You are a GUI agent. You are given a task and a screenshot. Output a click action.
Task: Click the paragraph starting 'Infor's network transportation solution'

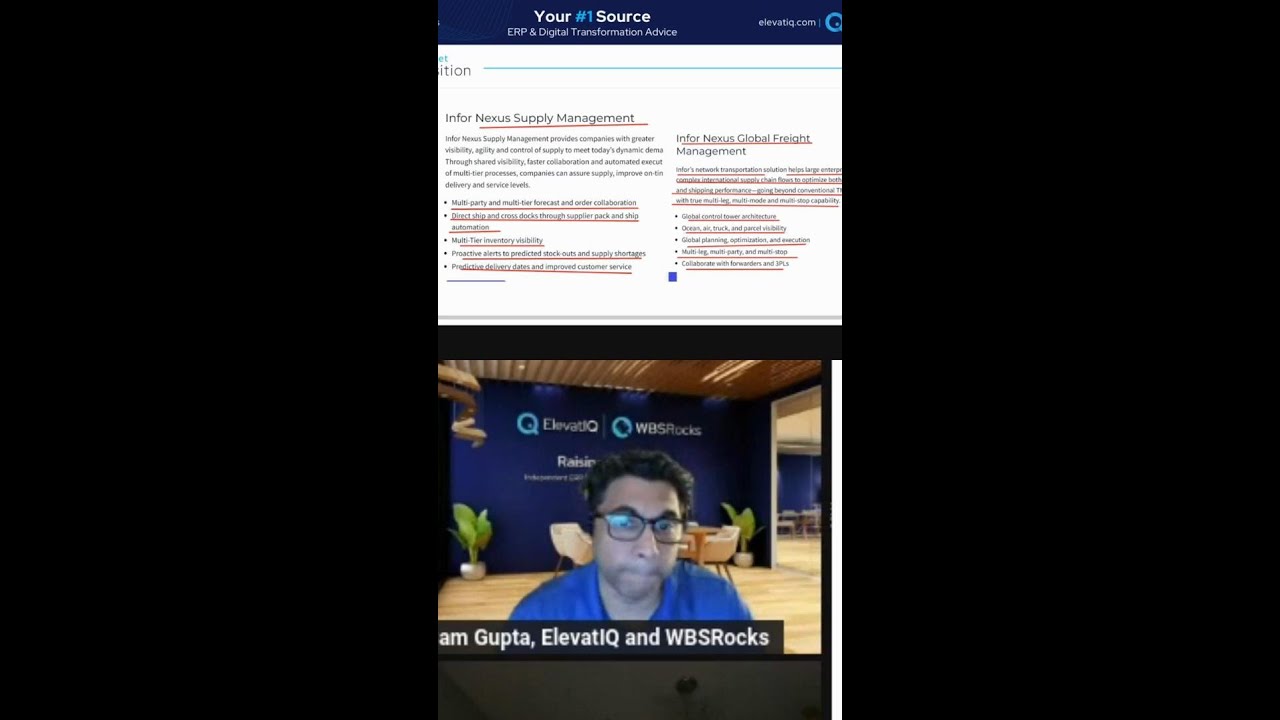[x=758, y=185]
